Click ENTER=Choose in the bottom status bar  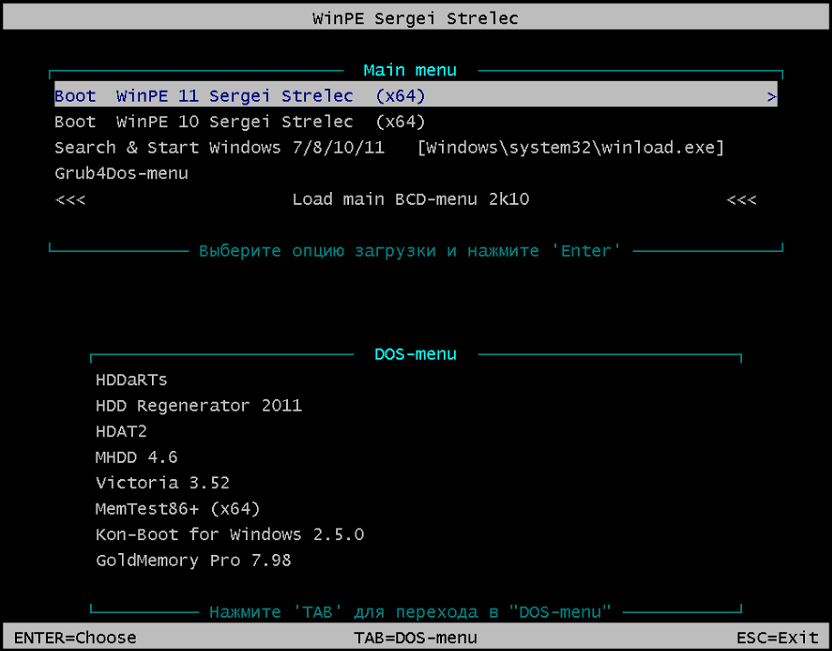click(75, 638)
